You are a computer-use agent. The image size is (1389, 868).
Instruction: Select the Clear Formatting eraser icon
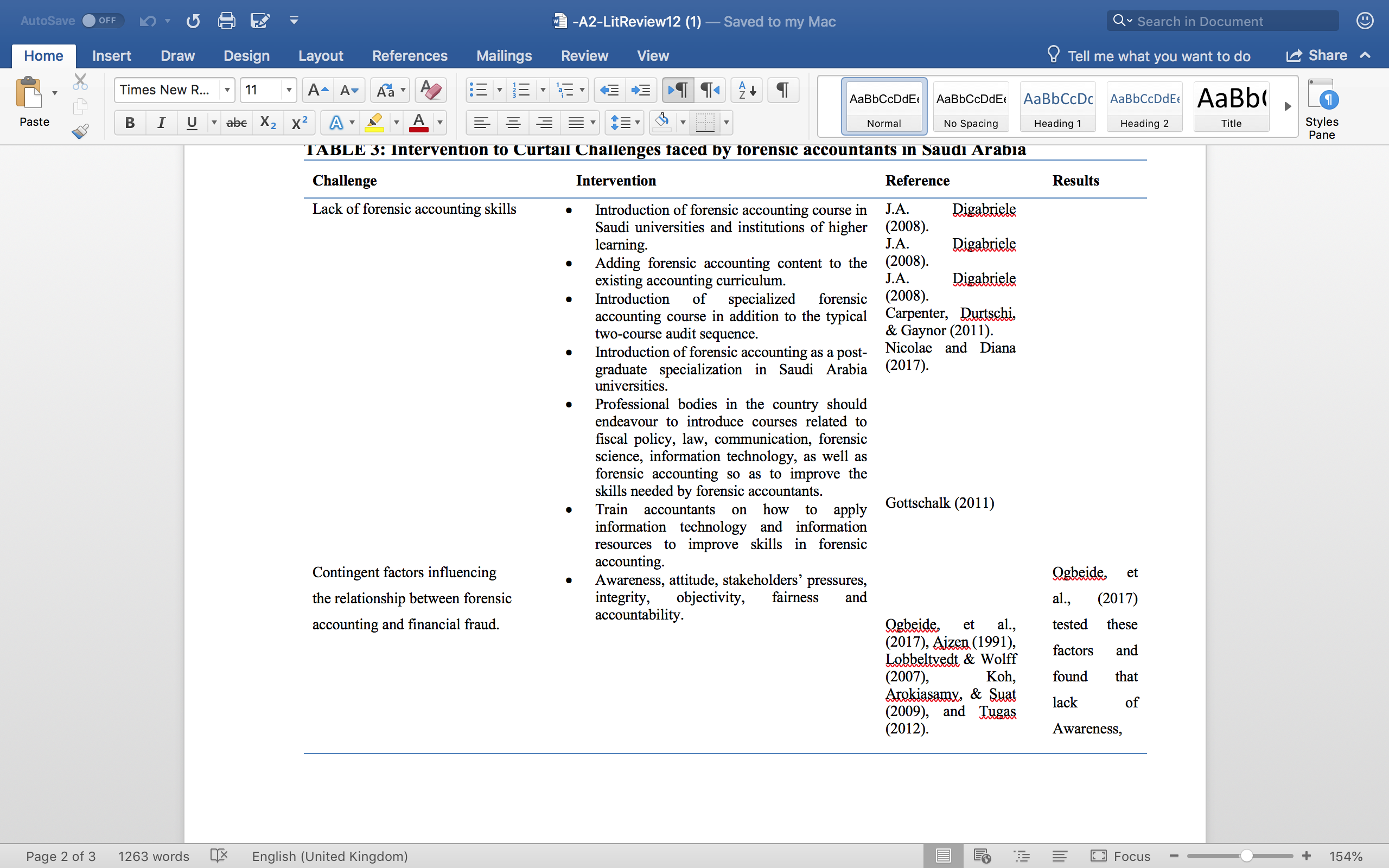click(430, 90)
